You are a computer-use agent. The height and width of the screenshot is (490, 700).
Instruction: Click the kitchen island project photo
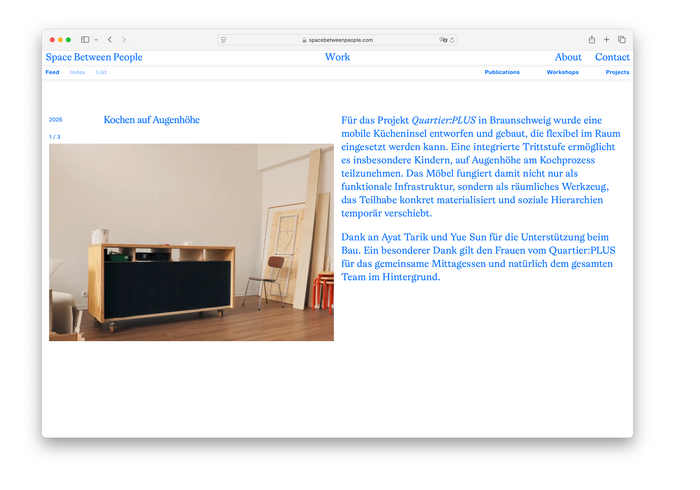pos(191,242)
